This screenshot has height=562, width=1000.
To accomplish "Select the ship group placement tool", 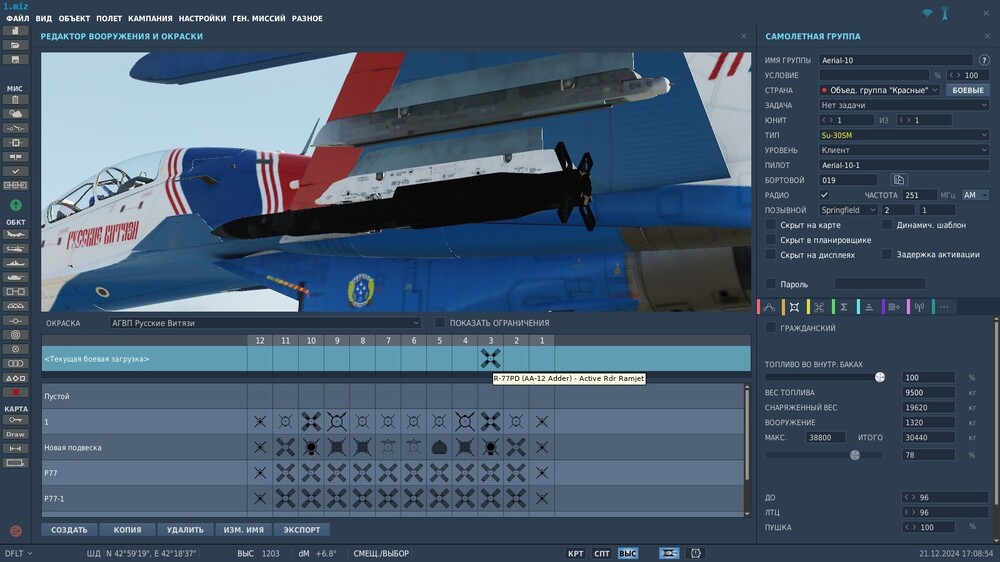I will click(x=15, y=263).
